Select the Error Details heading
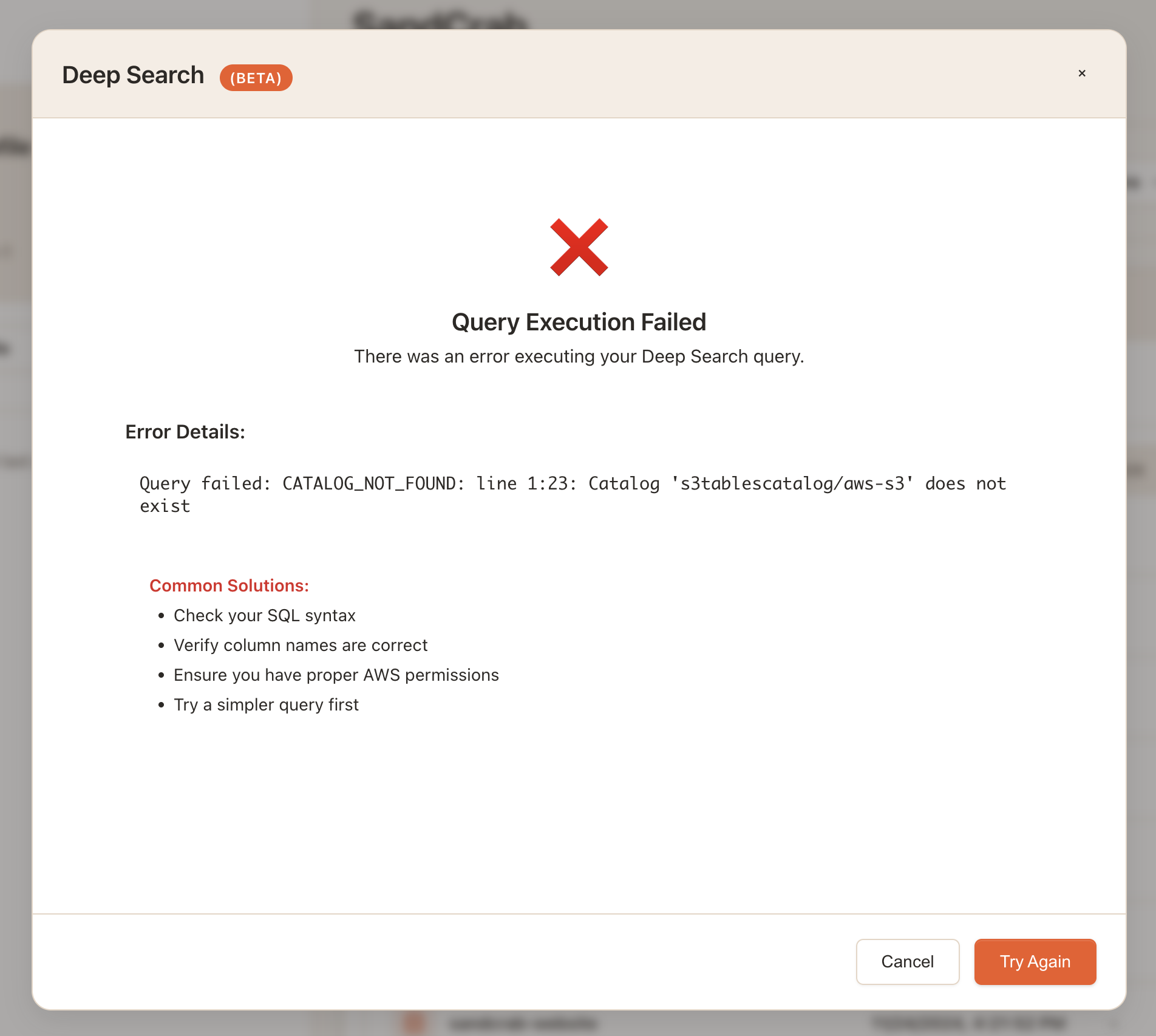This screenshot has width=1156, height=1036. coord(185,432)
